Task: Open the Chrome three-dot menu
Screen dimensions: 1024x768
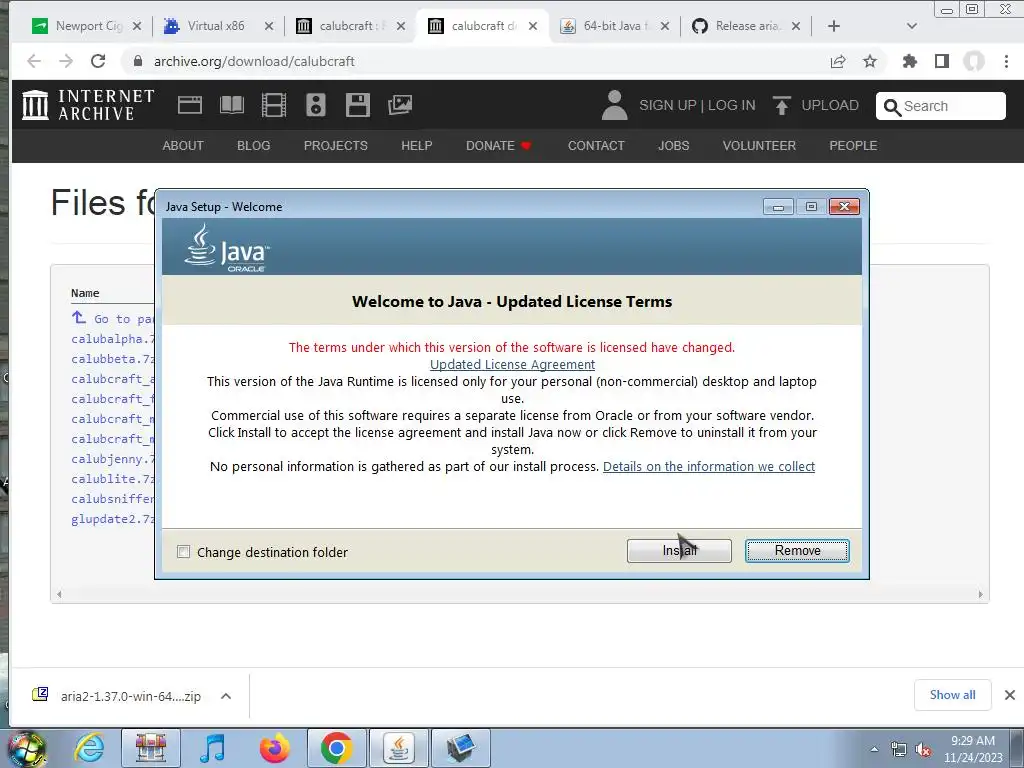Action: [1006, 61]
